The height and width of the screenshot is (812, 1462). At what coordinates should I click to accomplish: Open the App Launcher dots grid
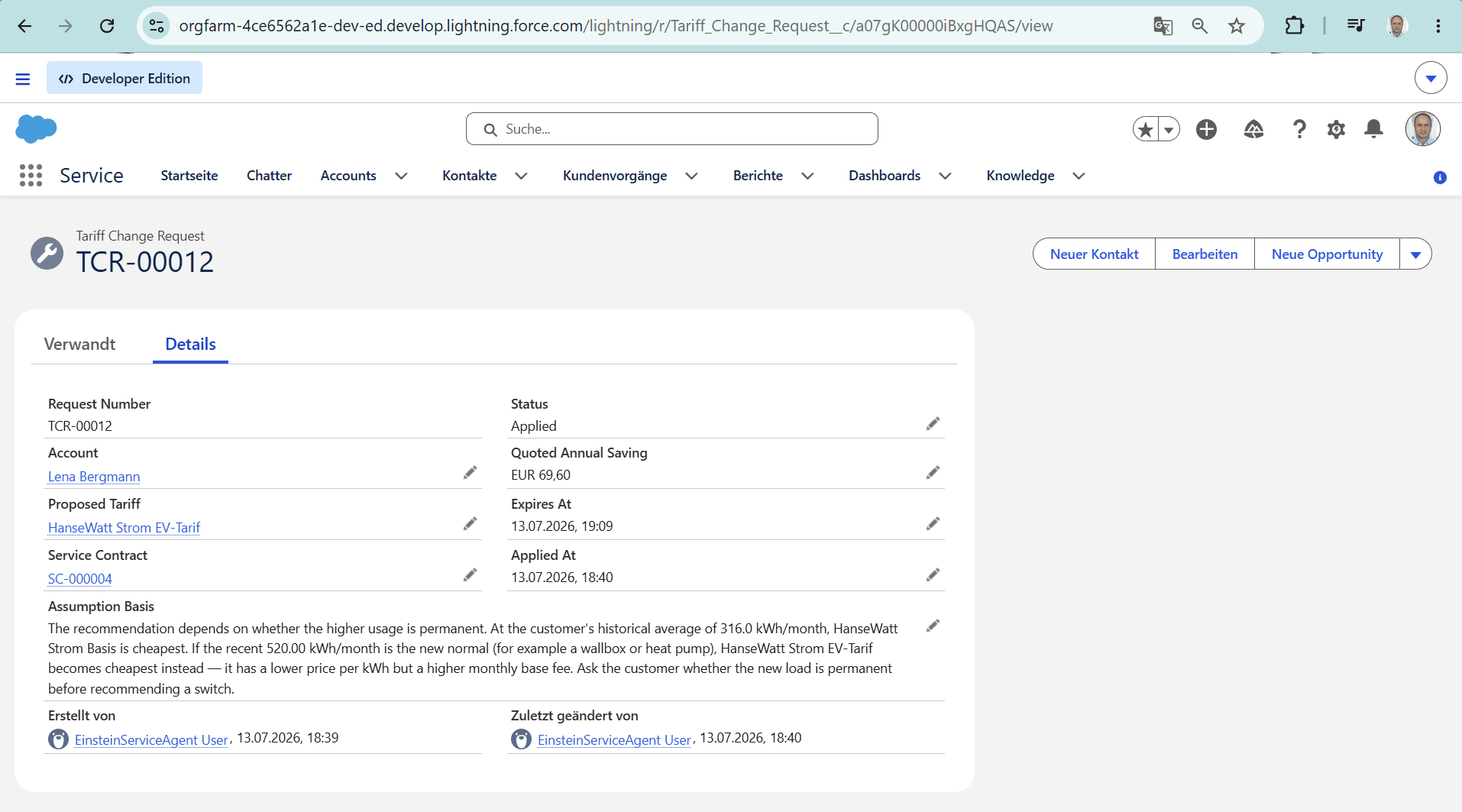pos(31,175)
